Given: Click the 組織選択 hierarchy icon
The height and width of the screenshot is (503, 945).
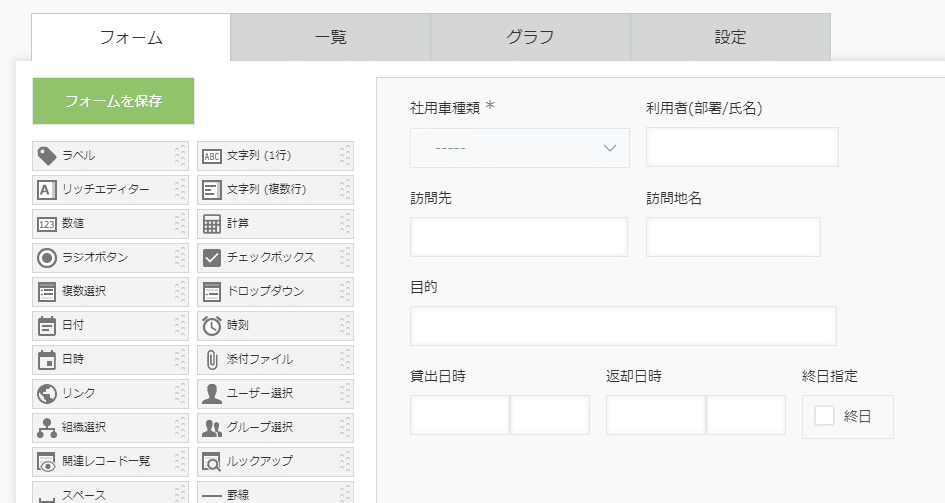Looking at the screenshot, I should [47, 428].
